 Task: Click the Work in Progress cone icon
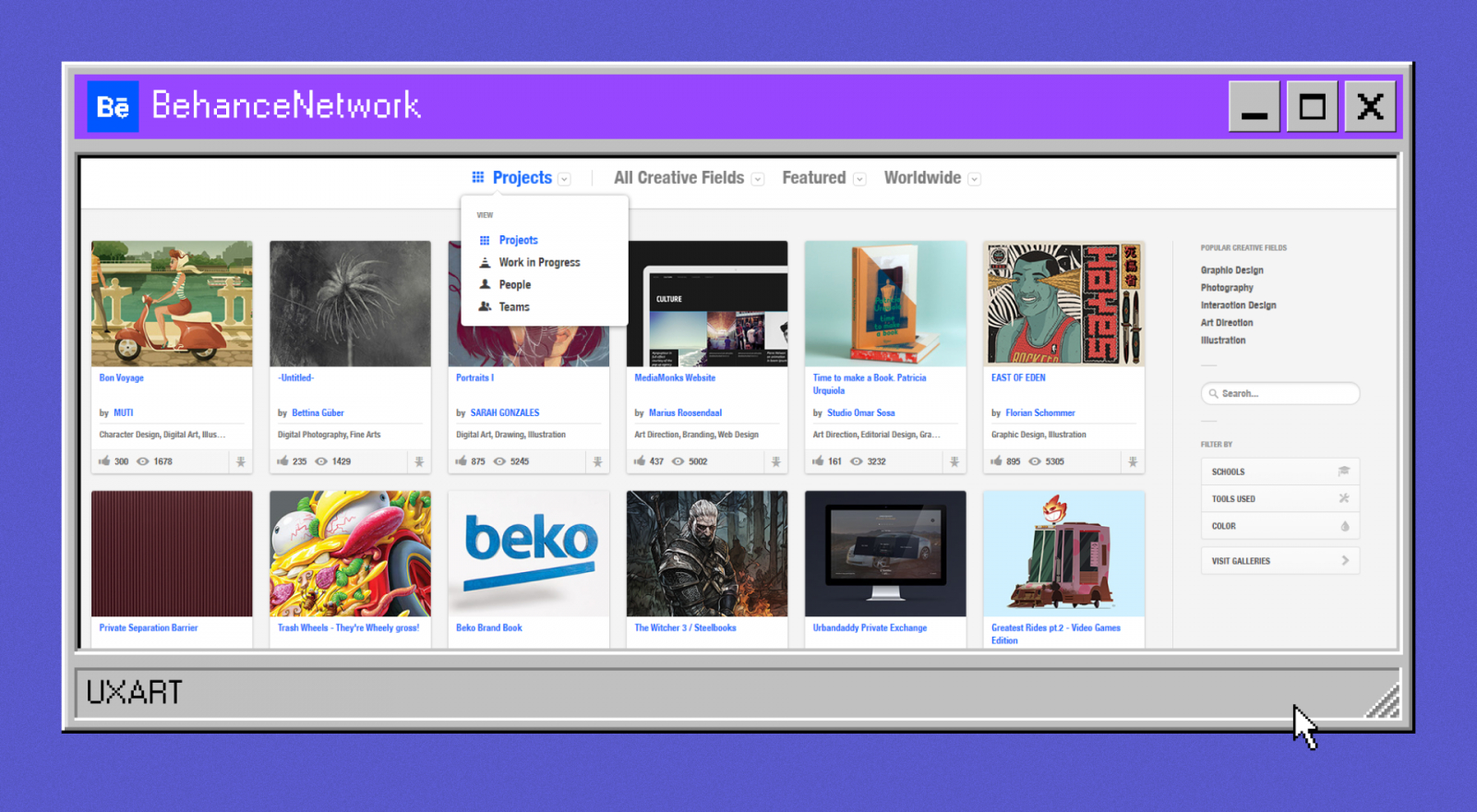pyautogui.click(x=485, y=262)
